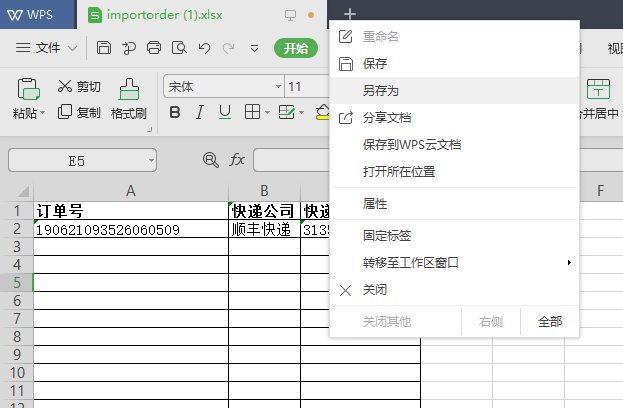Click the Undo arrow icon

204,48
